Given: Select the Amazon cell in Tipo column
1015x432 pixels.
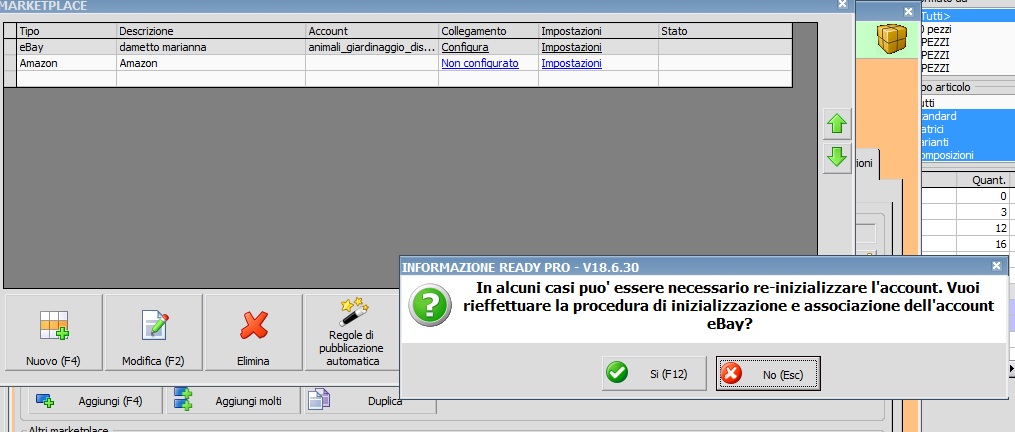Looking at the screenshot, I should pos(67,63).
